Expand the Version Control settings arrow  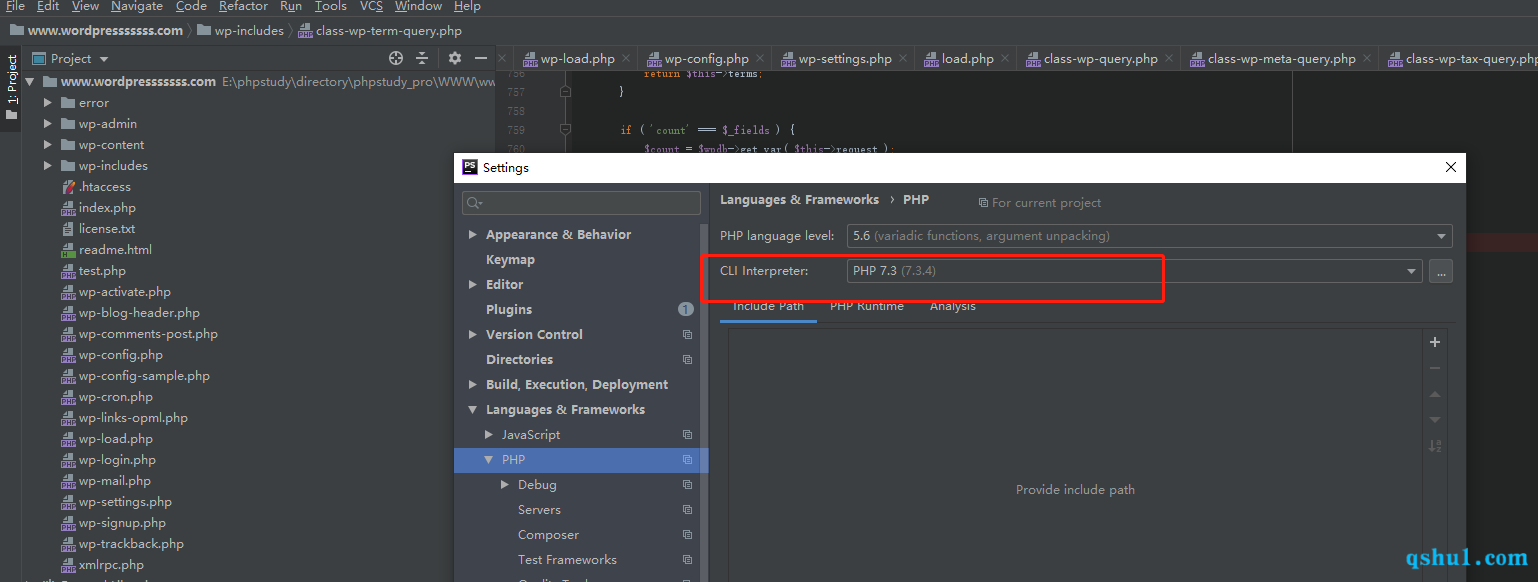coord(473,335)
